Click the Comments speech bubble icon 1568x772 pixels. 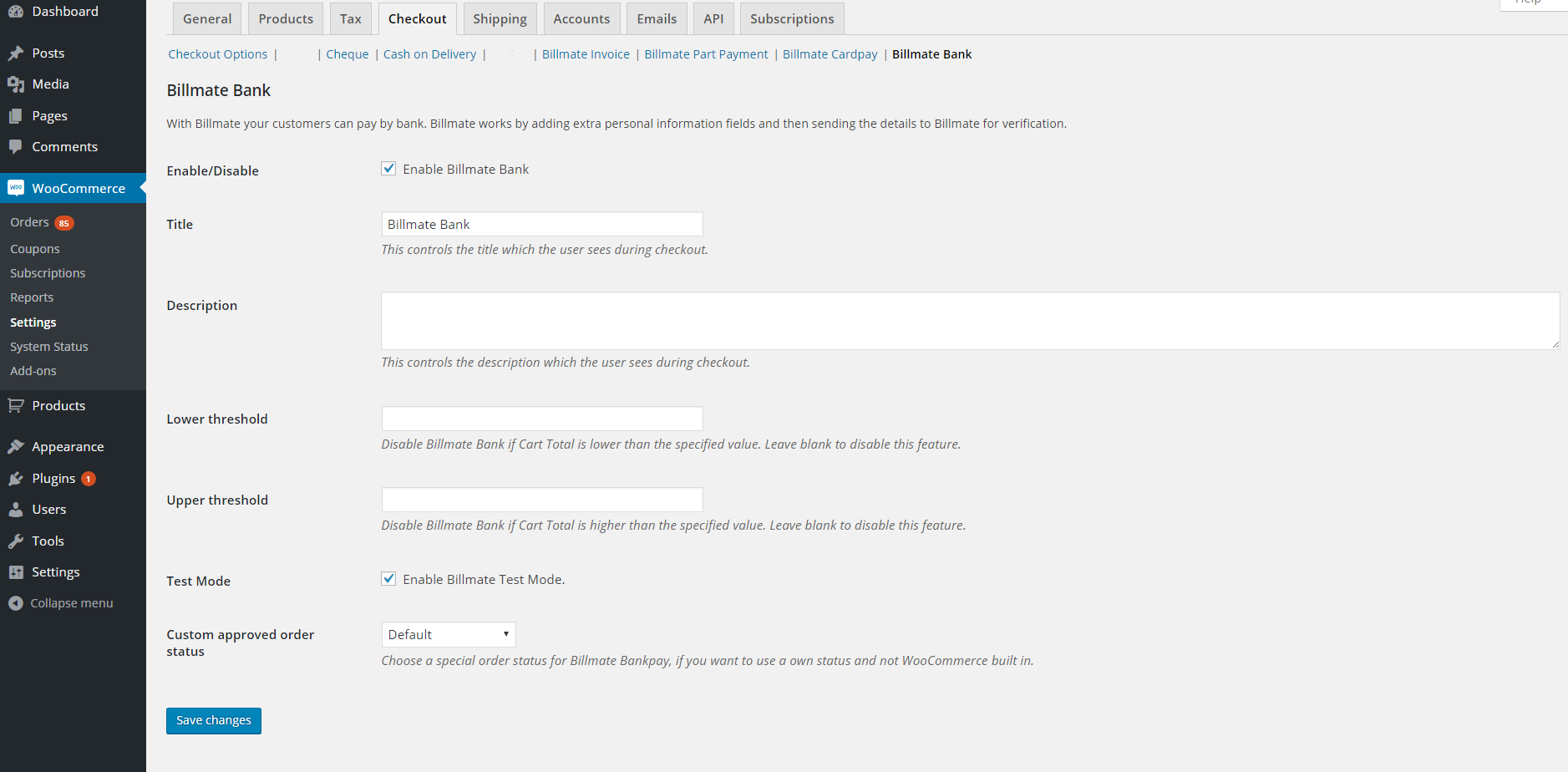tap(15, 147)
